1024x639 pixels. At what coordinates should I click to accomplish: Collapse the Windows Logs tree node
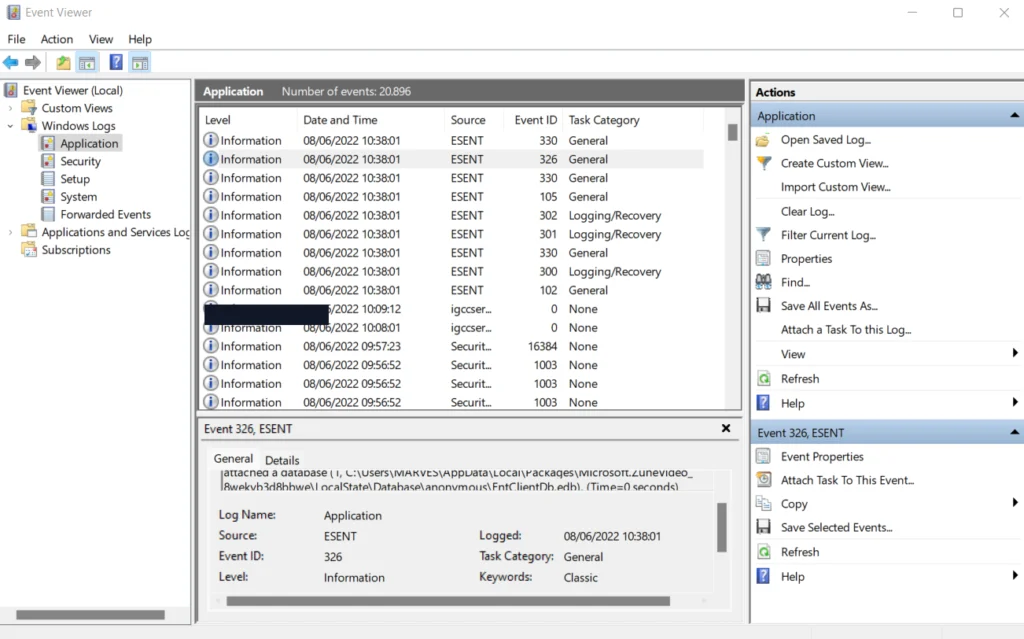(x=10, y=125)
